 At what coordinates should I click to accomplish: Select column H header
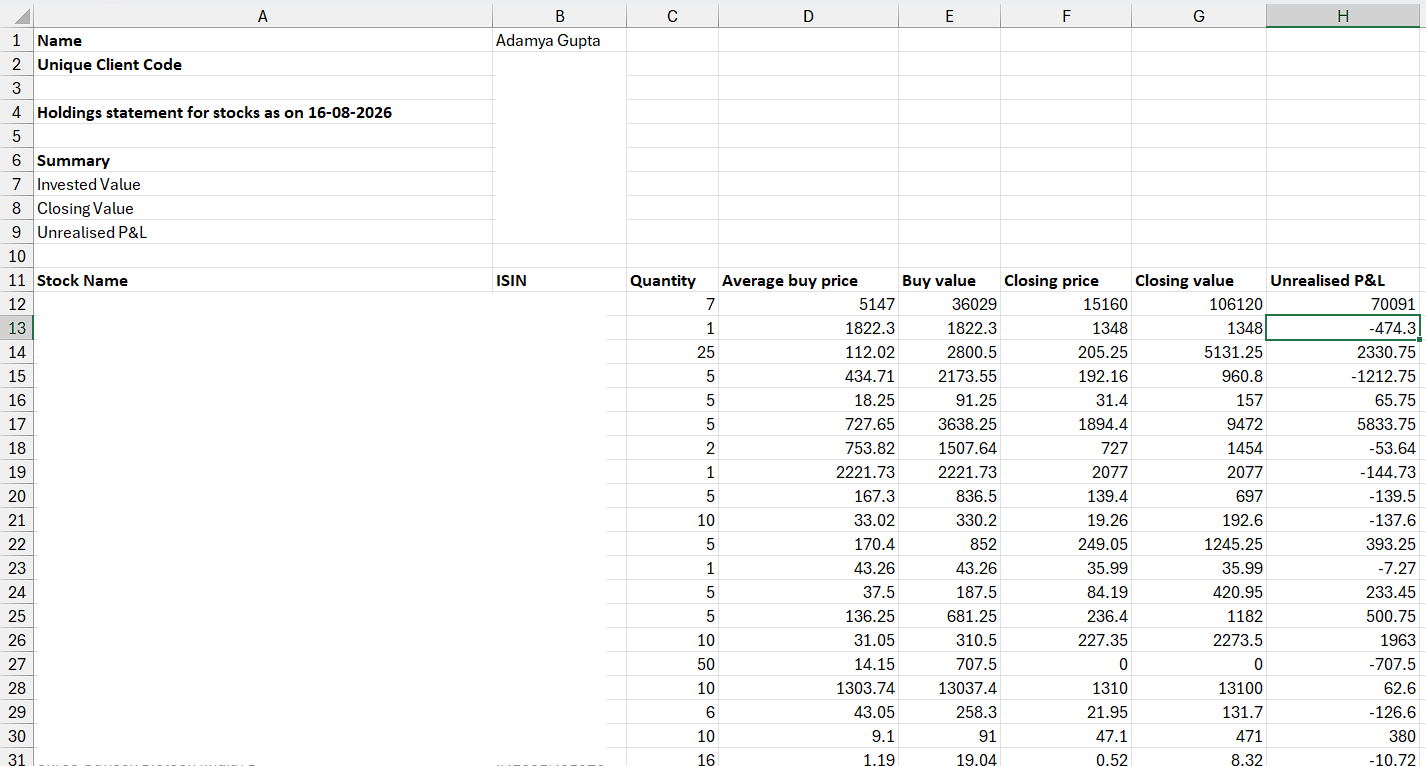1343,15
